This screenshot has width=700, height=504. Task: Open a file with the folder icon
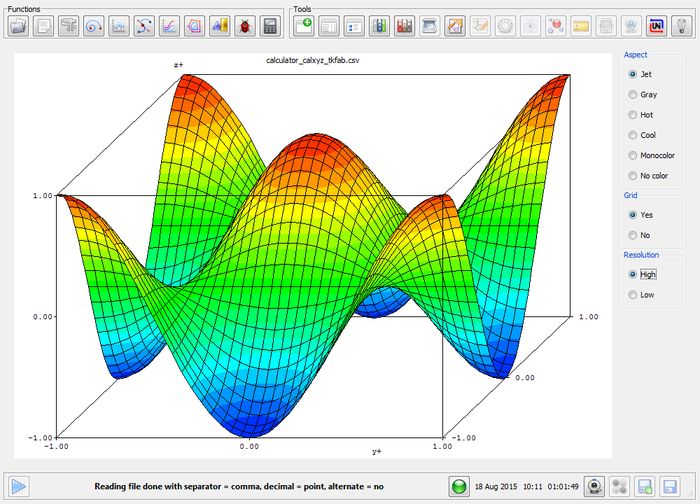point(18,26)
